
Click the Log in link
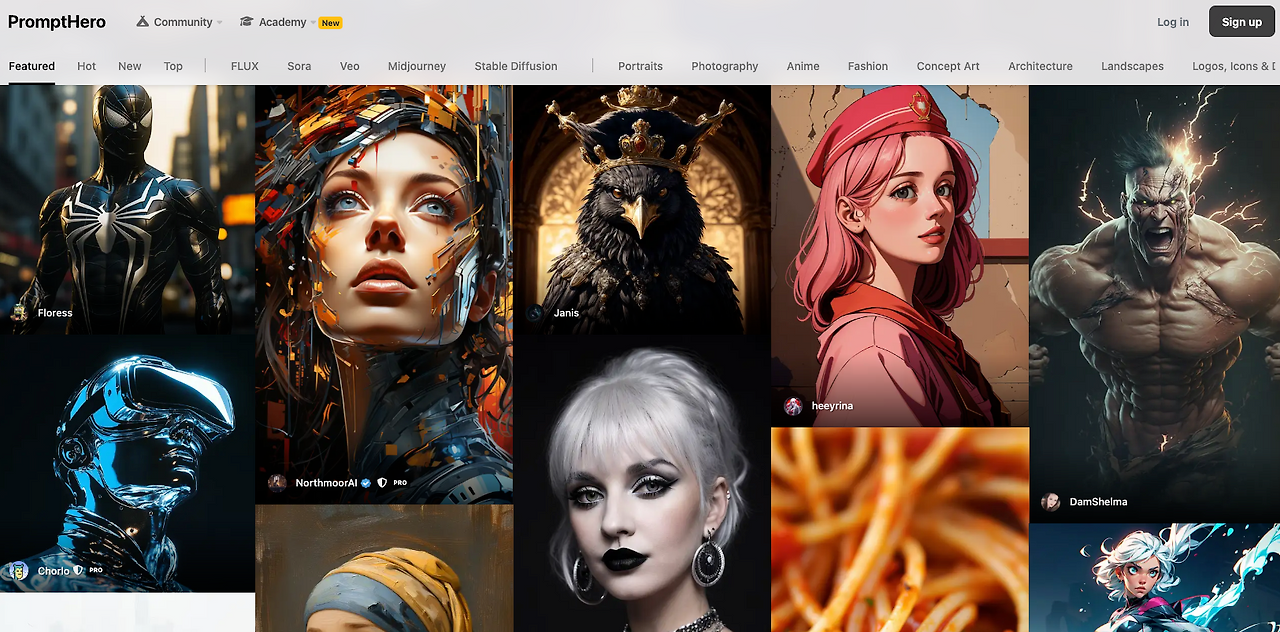[x=1172, y=21]
